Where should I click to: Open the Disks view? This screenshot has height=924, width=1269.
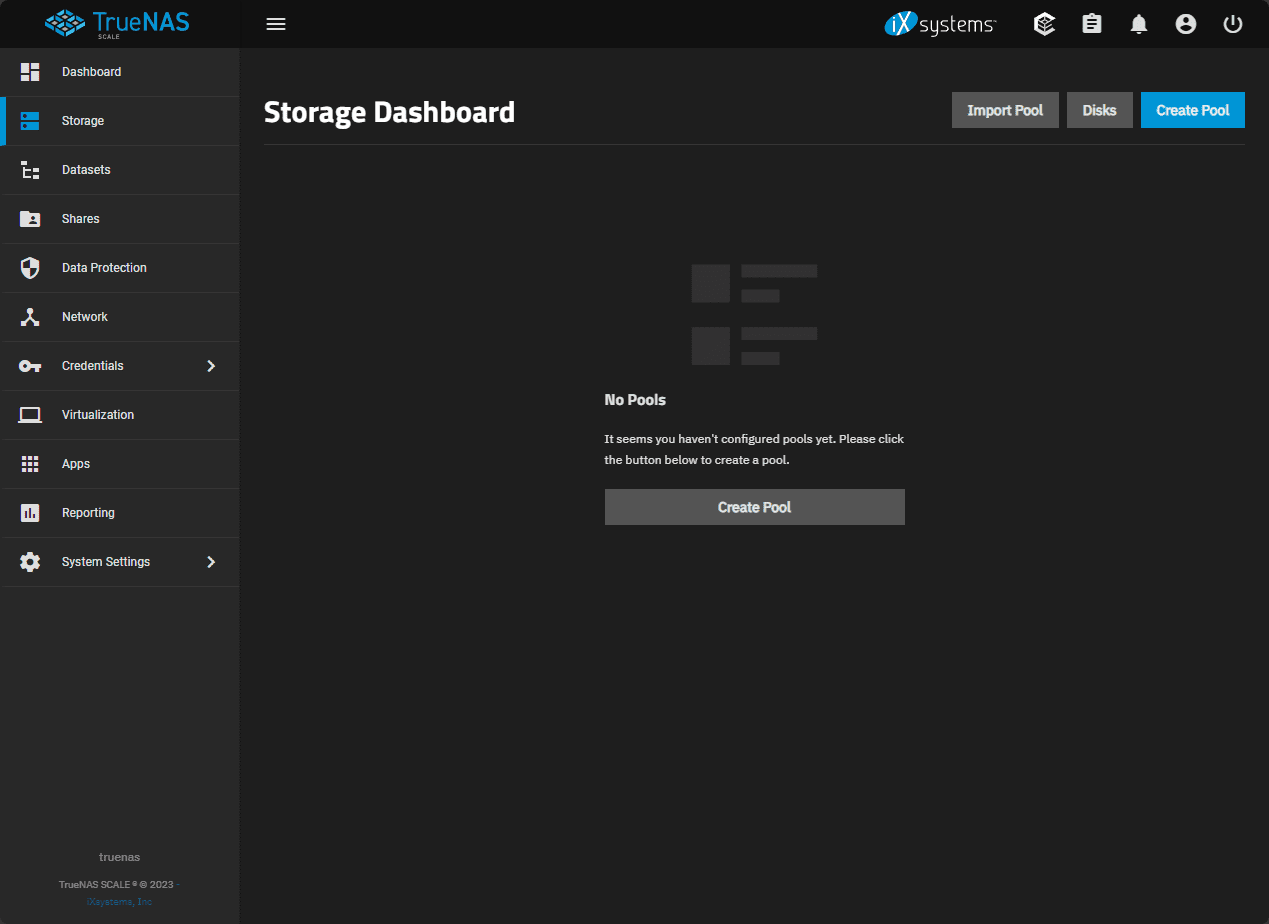click(1099, 109)
